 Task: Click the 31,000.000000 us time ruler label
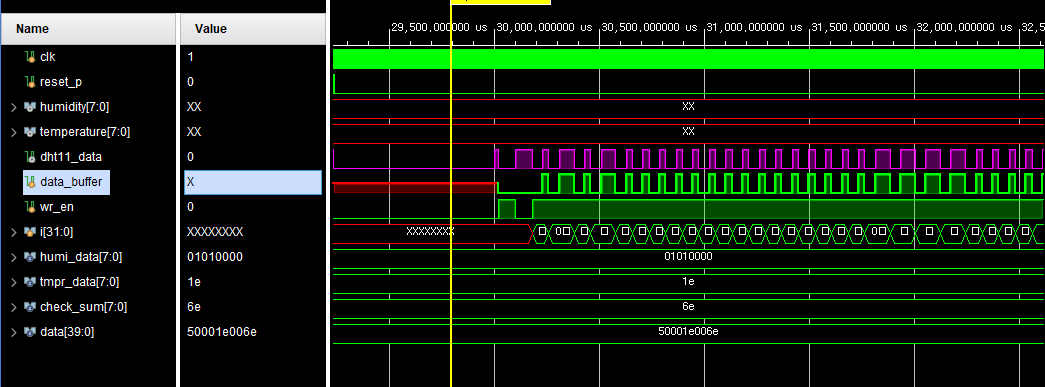tap(755, 27)
